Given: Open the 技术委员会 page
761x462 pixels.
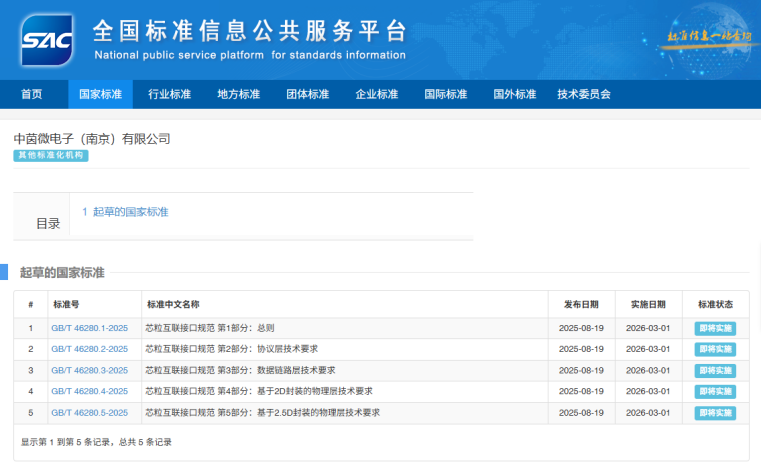Looking at the screenshot, I should click(x=584, y=94).
